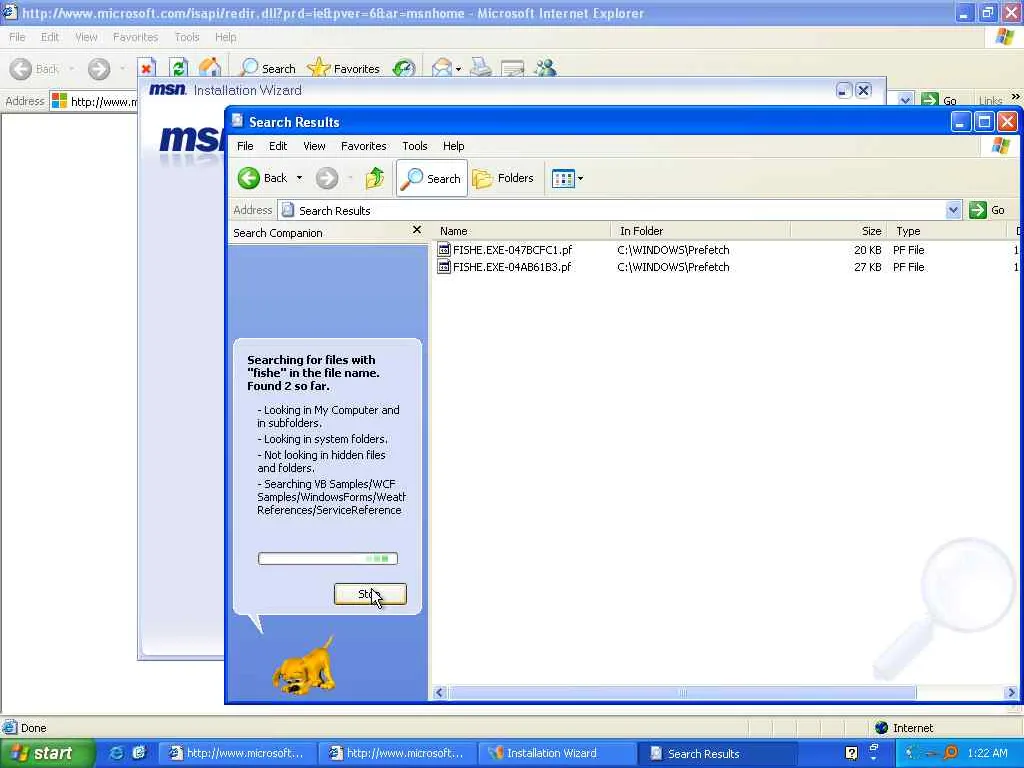
Task: Click Internet Explorer Edit icon
Action: tap(513, 69)
